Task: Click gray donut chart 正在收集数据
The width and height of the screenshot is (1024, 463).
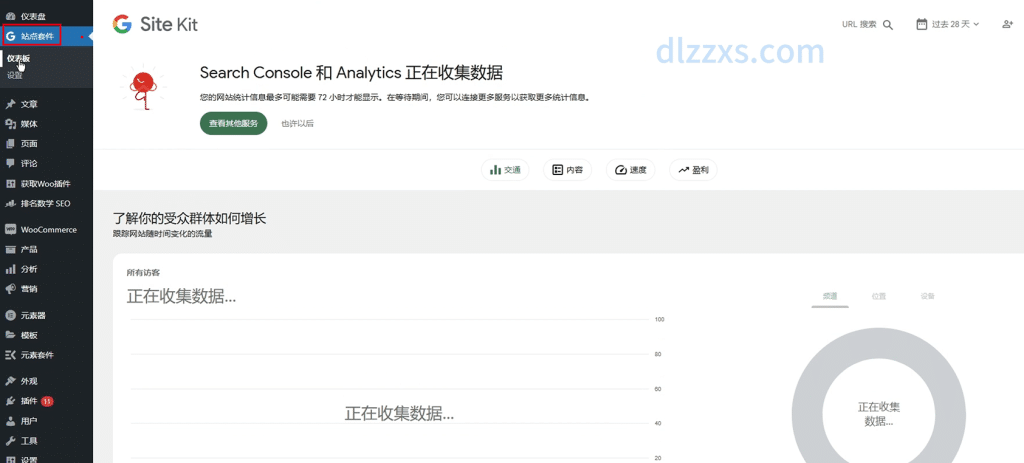Action: click(x=879, y=414)
